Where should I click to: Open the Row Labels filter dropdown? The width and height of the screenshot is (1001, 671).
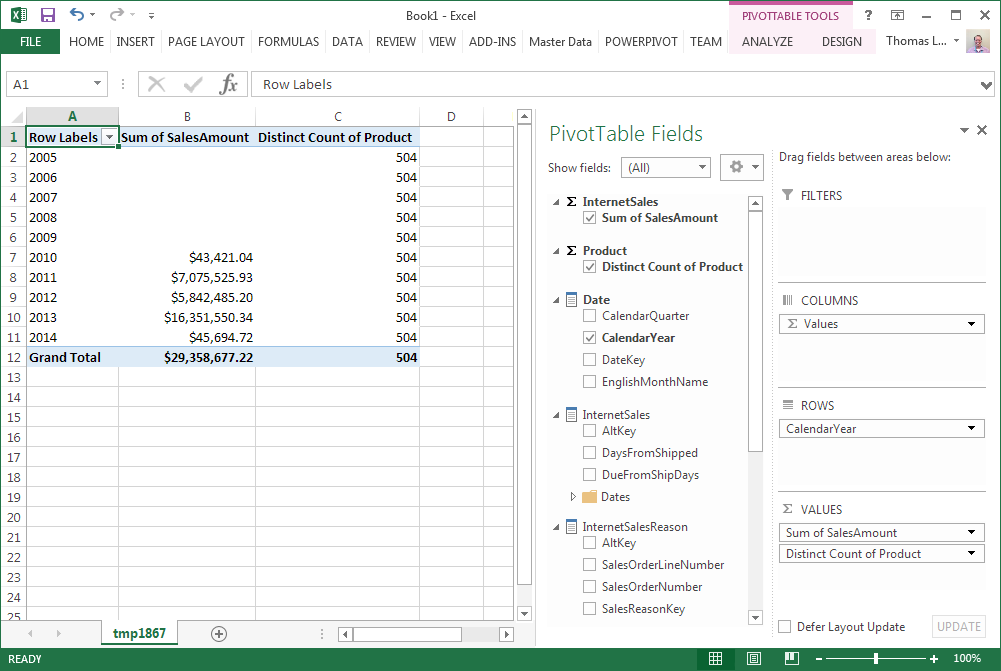coord(109,137)
